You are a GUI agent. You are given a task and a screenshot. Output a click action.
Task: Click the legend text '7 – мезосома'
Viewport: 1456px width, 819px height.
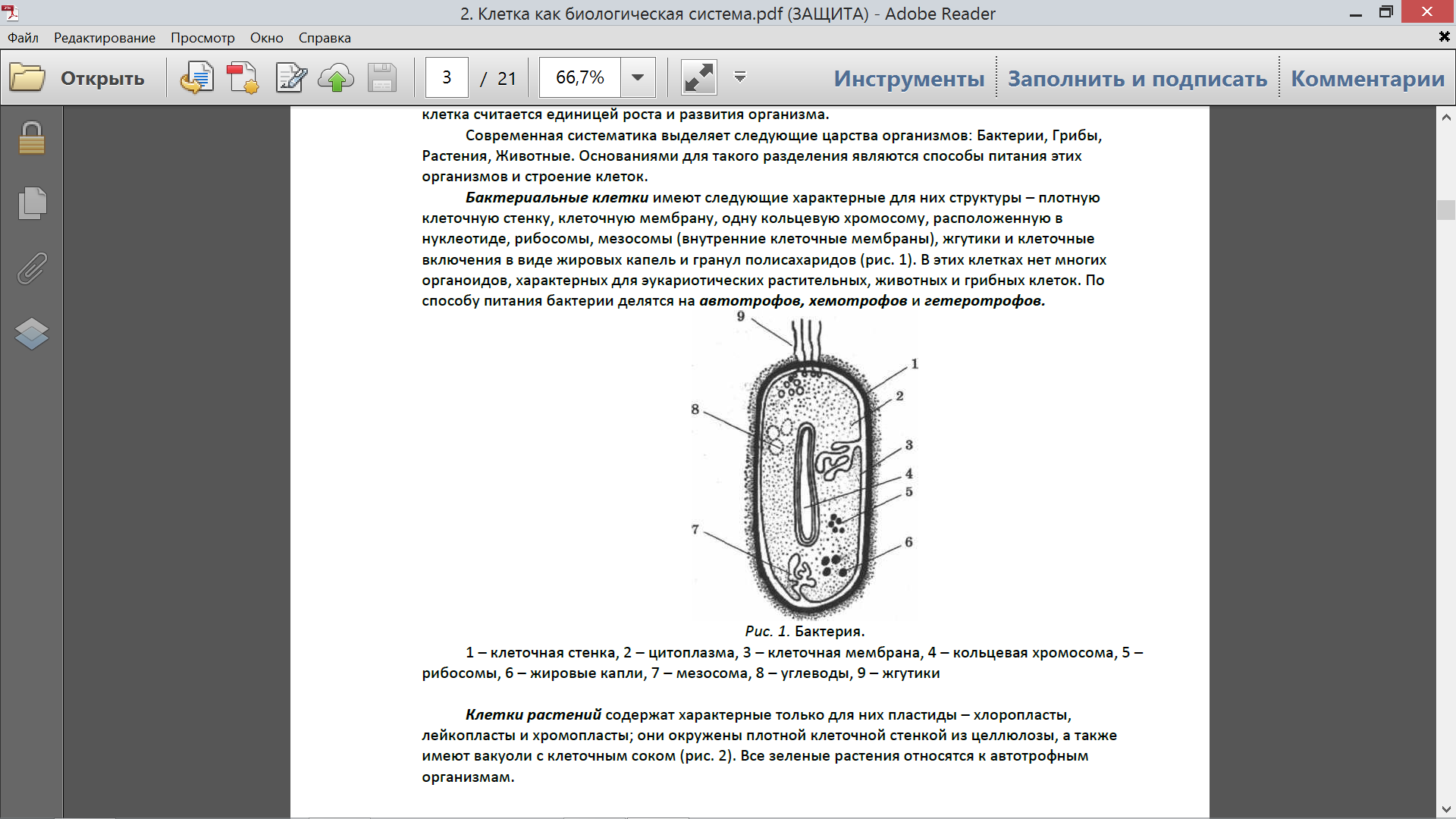[x=700, y=673]
